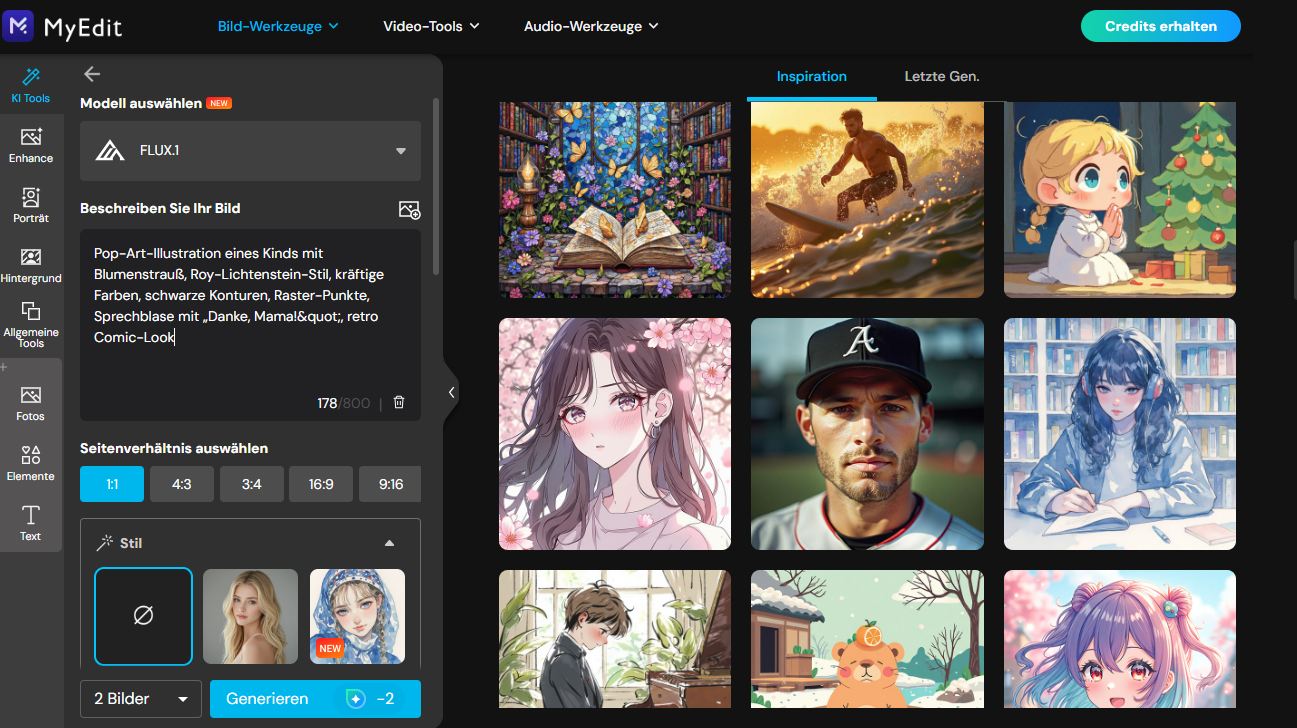Choose the blonde woman photo style
The width and height of the screenshot is (1297, 728).
coord(250,616)
